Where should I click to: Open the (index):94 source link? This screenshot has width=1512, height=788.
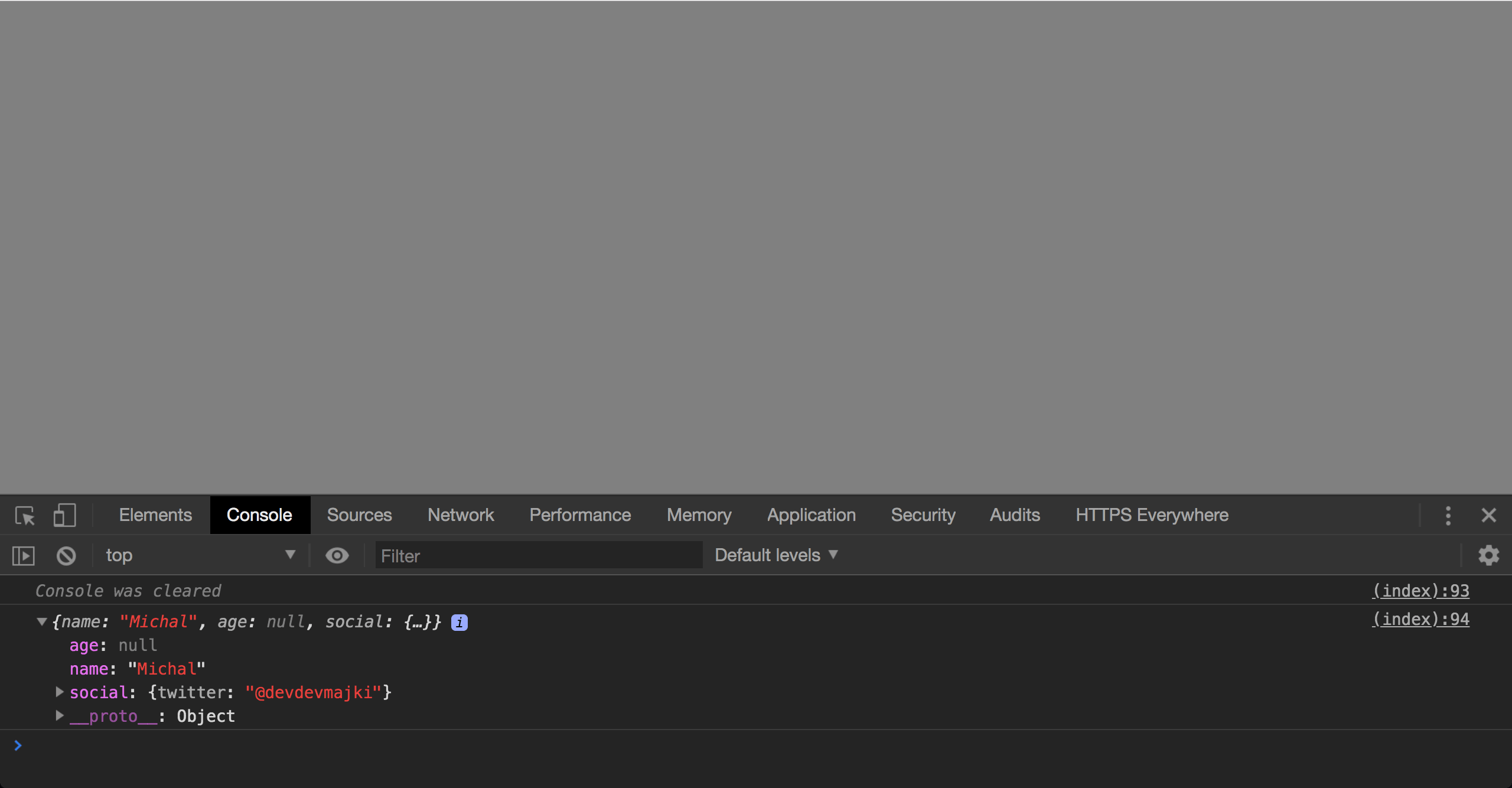pyautogui.click(x=1420, y=619)
